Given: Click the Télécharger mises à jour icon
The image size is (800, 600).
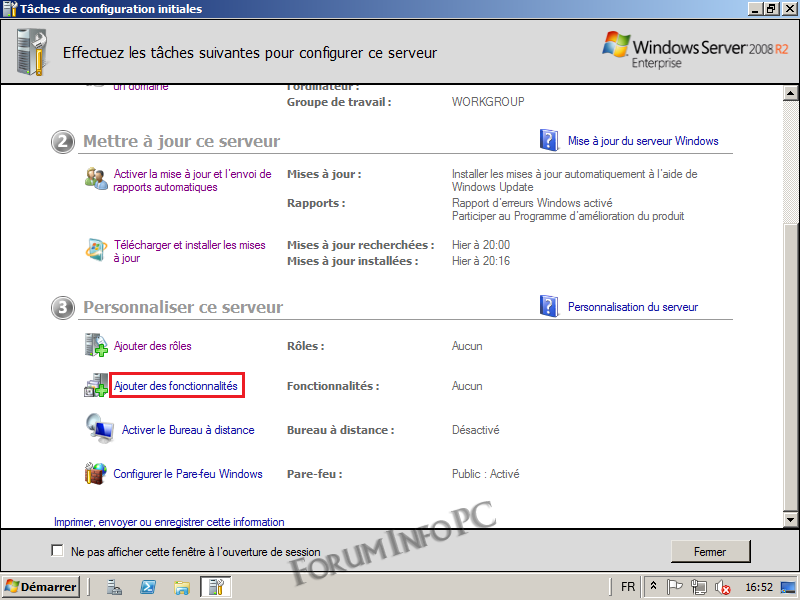Looking at the screenshot, I should coord(96,250).
